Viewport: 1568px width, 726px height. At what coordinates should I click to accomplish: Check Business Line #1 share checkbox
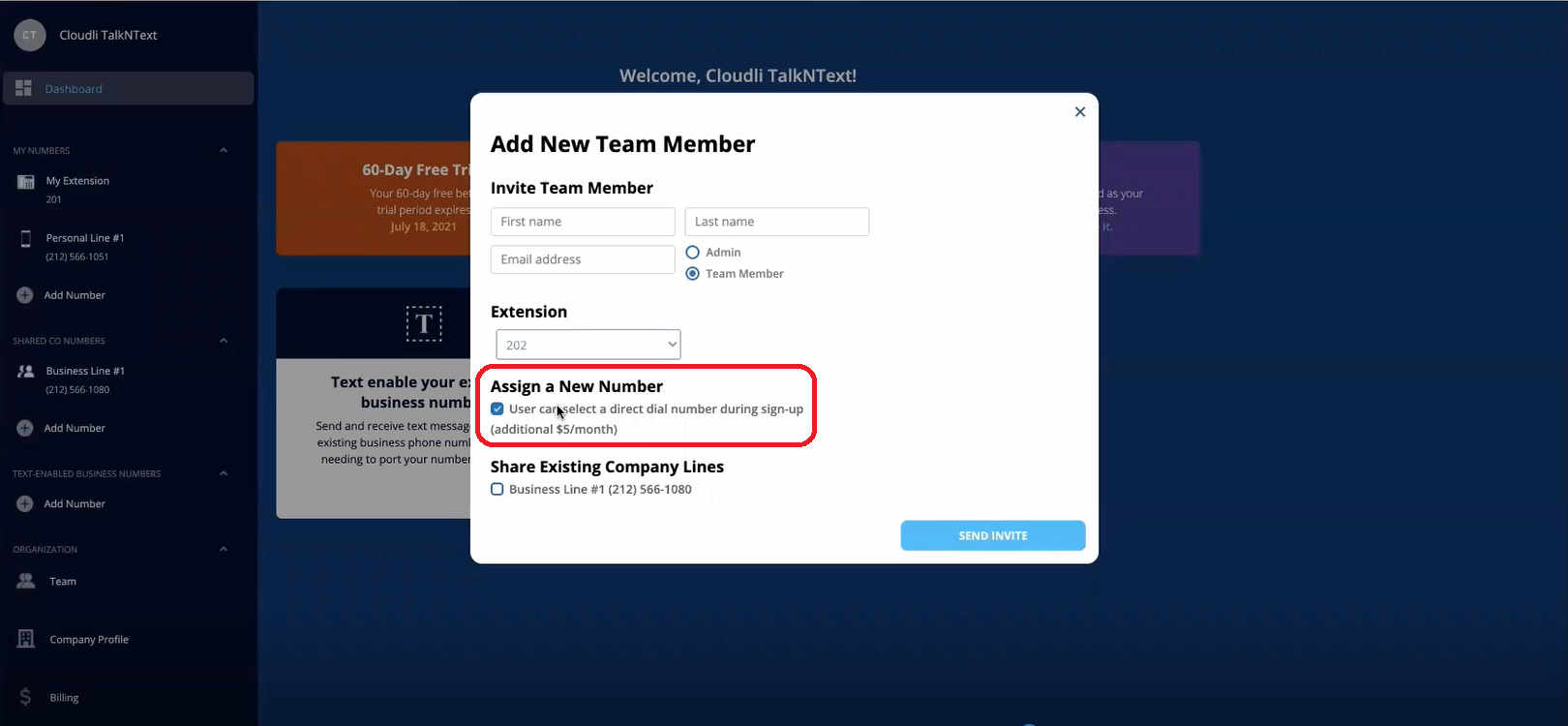pyautogui.click(x=498, y=489)
